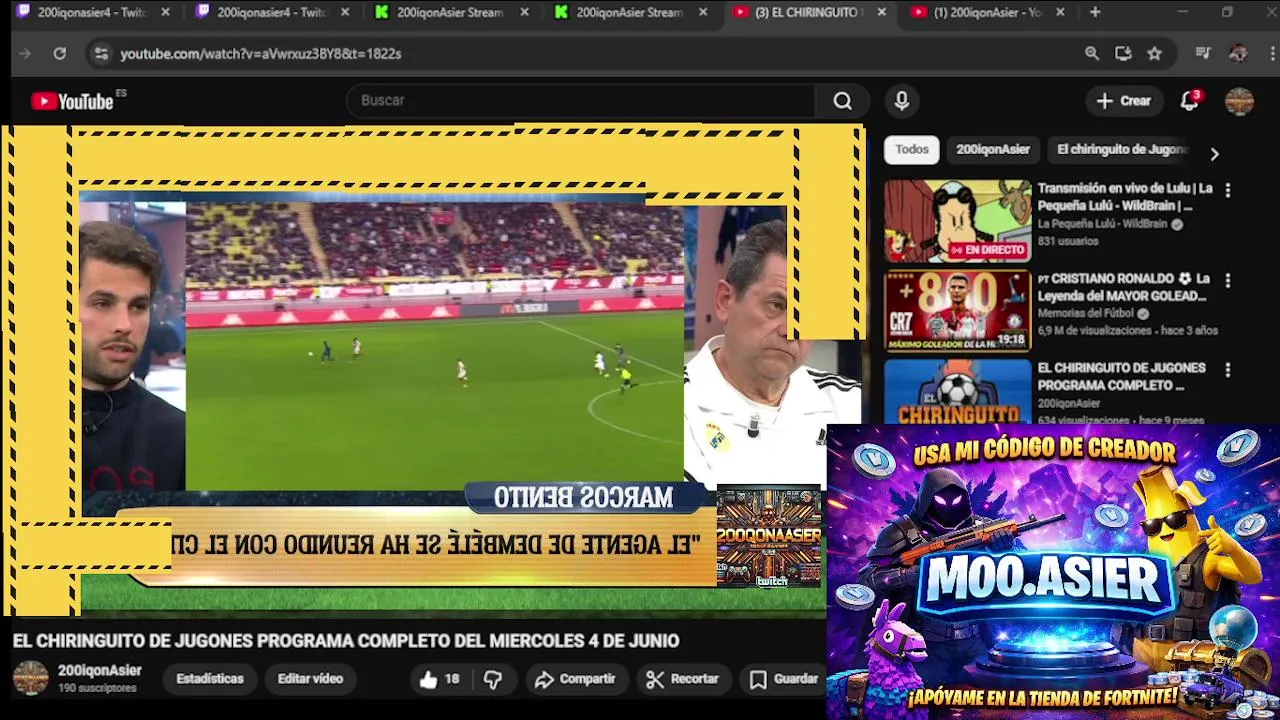The height and width of the screenshot is (720, 1280).
Task: Close the second 200iqonAsier Stream tab
Action: click(x=703, y=13)
